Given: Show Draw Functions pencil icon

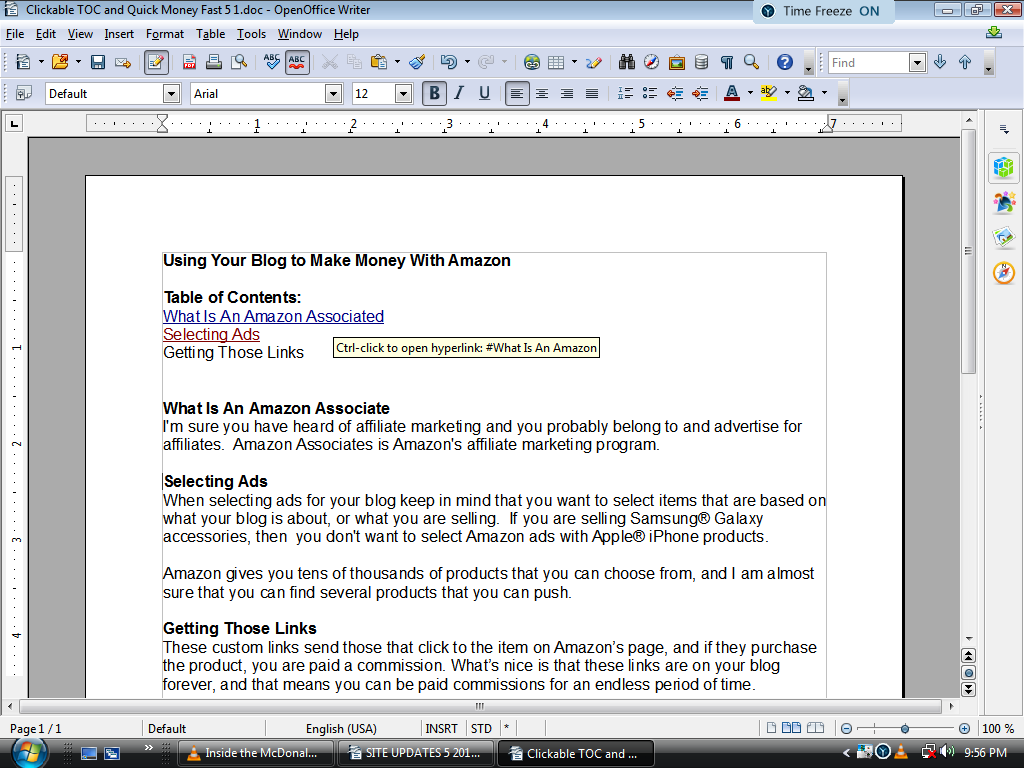Looking at the screenshot, I should pyautogui.click(x=594, y=62).
